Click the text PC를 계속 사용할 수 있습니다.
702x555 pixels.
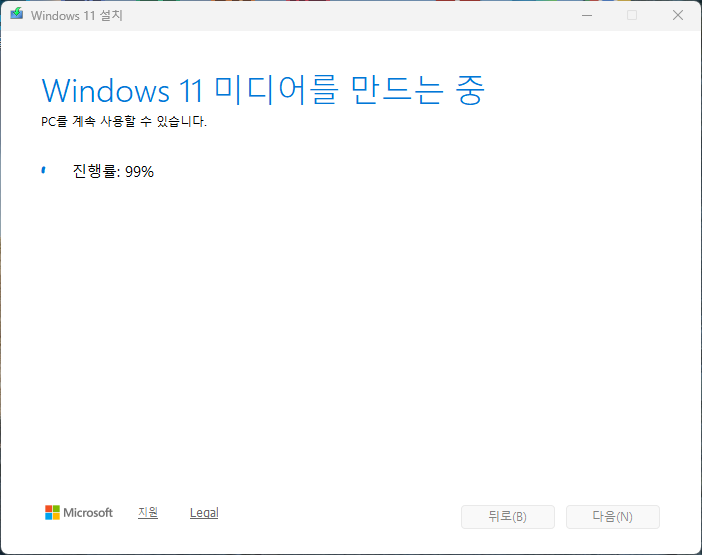click(124, 121)
